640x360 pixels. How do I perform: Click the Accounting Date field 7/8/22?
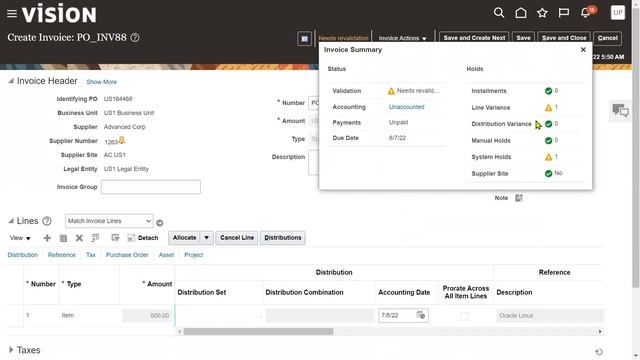pyautogui.click(x=397, y=315)
